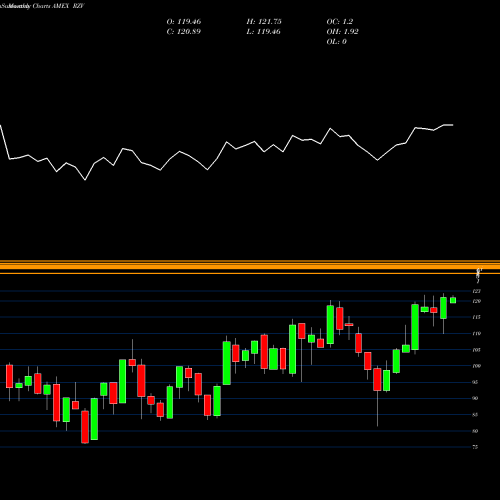
Task: Click the OH: 1.92 statistic
Action: [x=342, y=32]
